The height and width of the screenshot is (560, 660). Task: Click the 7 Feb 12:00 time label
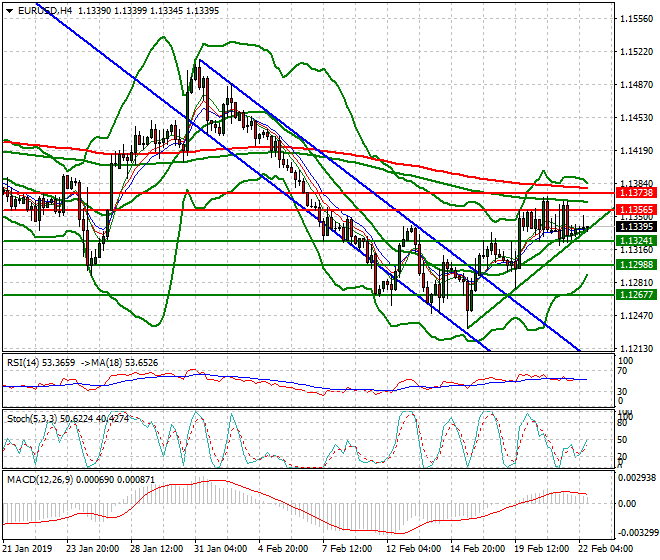(x=347, y=549)
